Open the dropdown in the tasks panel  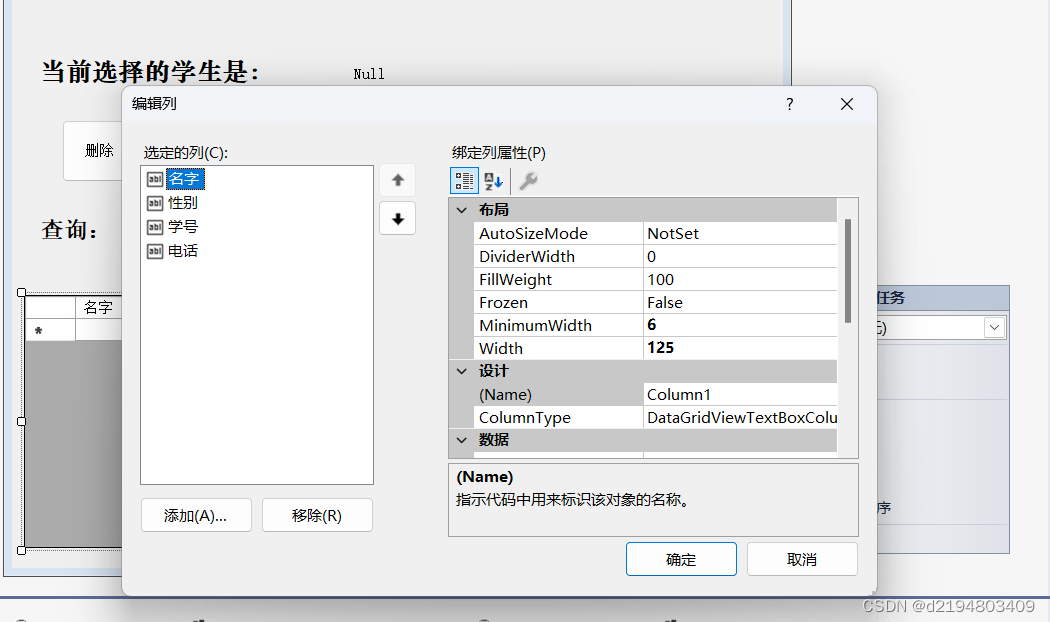(x=994, y=327)
